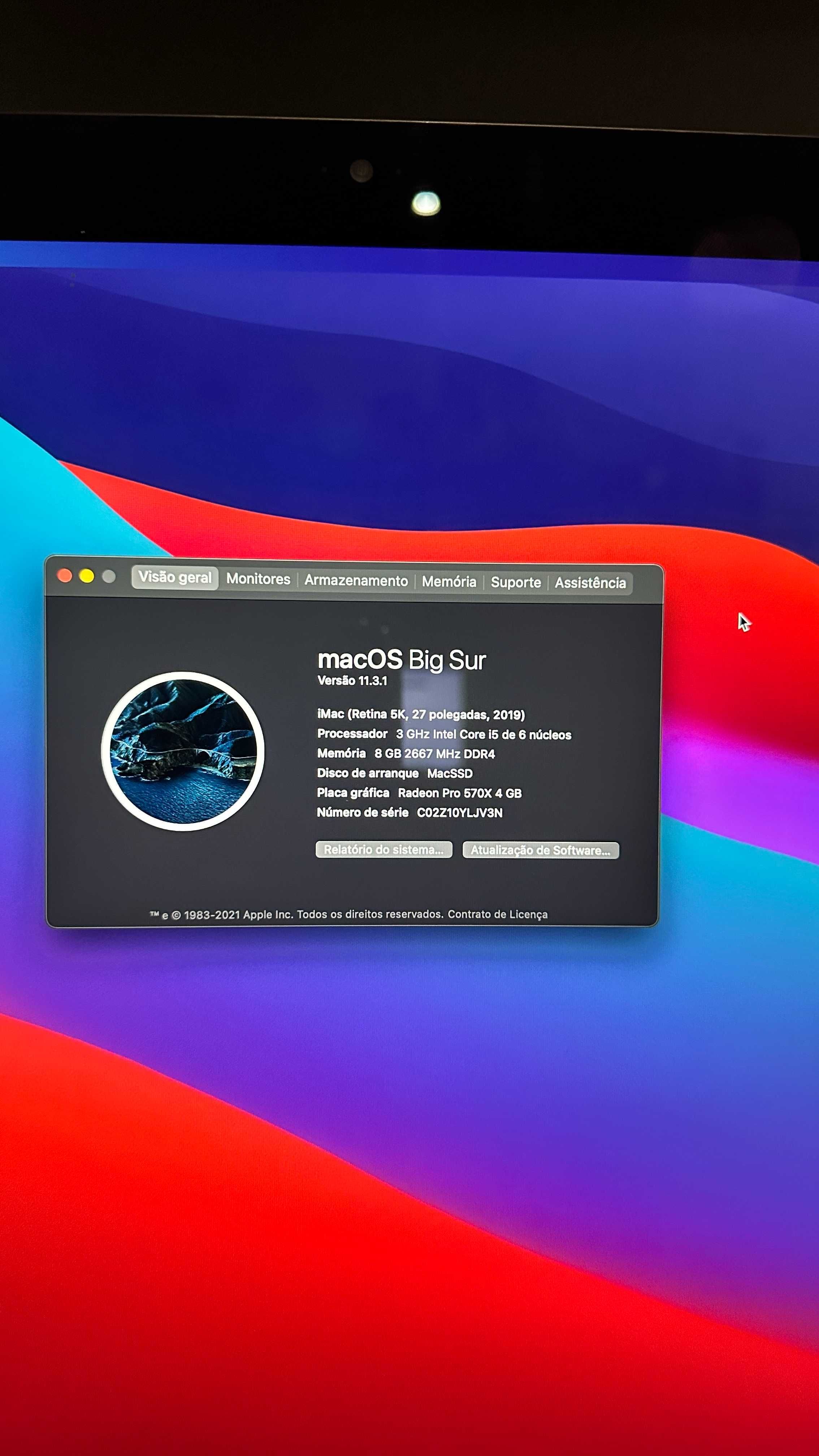Click the MacSSD startup disk value
Viewport: 819px width, 1456px height.
point(450,773)
